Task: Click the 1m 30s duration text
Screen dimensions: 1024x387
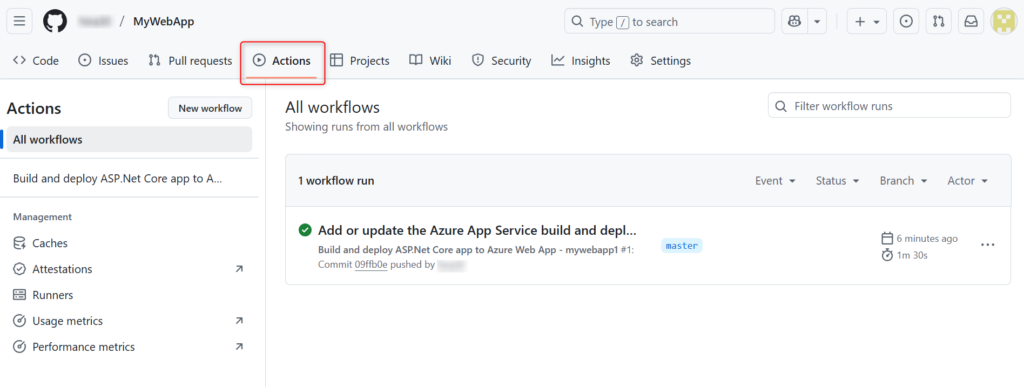Action: point(912,255)
